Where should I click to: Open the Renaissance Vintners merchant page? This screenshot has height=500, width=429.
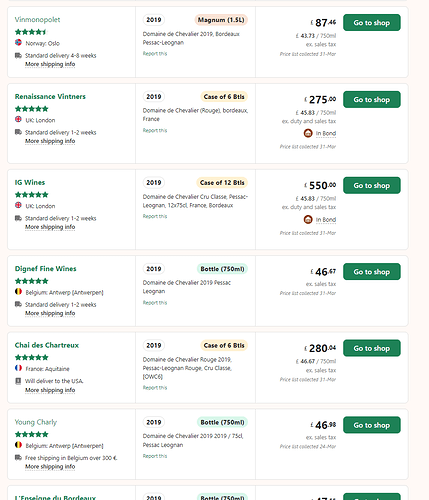point(50,96)
